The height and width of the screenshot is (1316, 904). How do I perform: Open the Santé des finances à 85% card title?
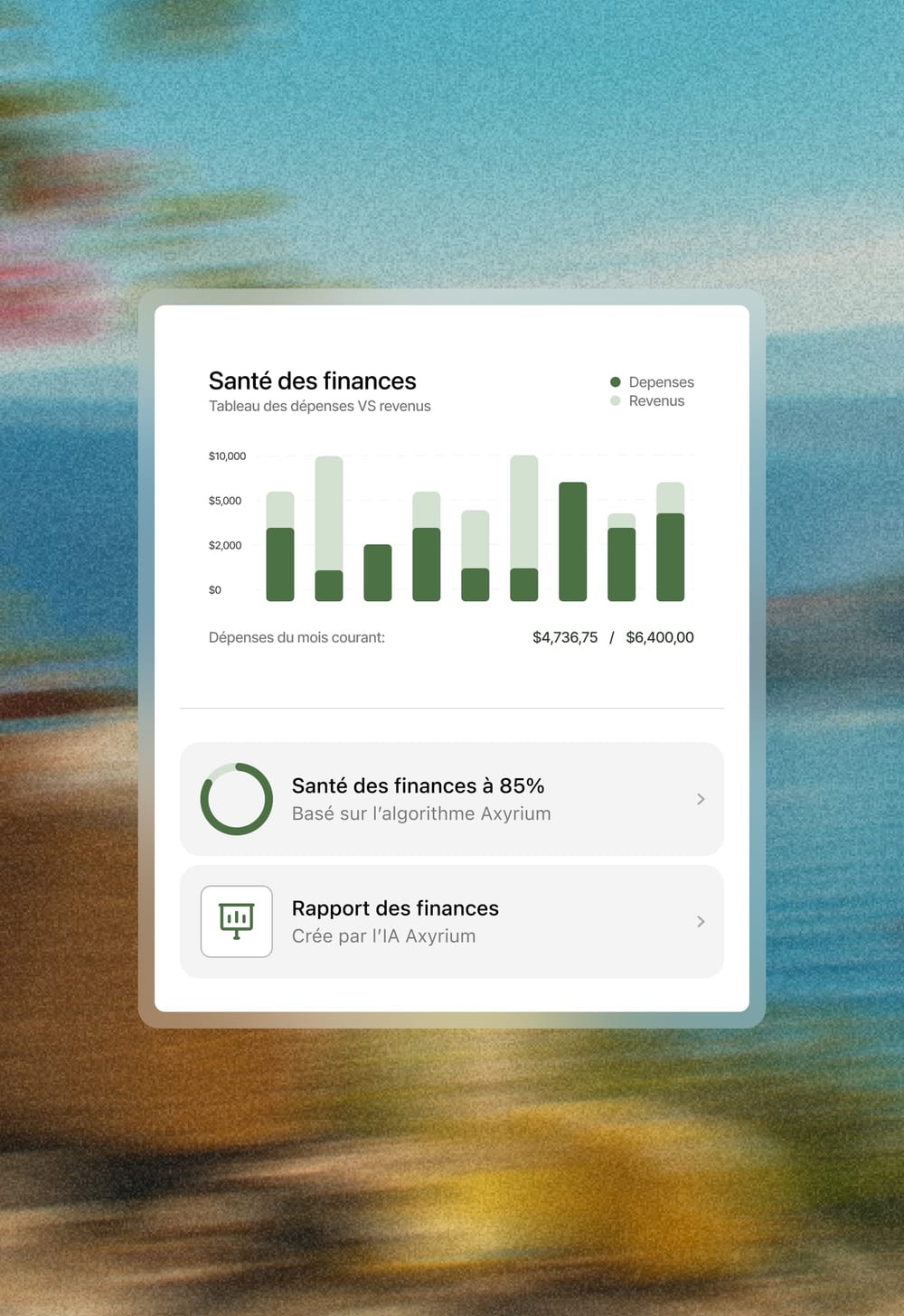click(418, 785)
